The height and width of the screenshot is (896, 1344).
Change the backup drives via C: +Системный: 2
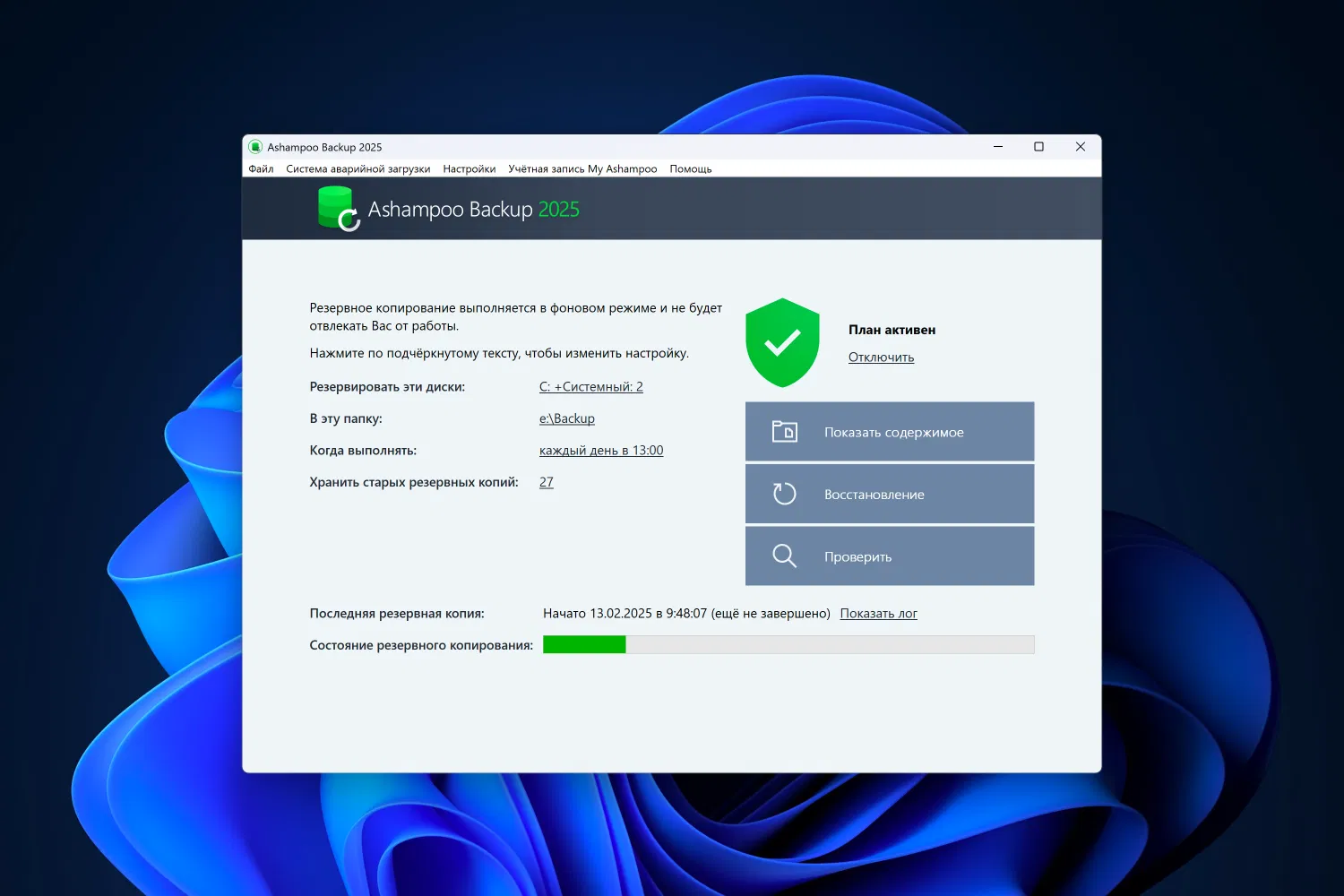point(591,387)
